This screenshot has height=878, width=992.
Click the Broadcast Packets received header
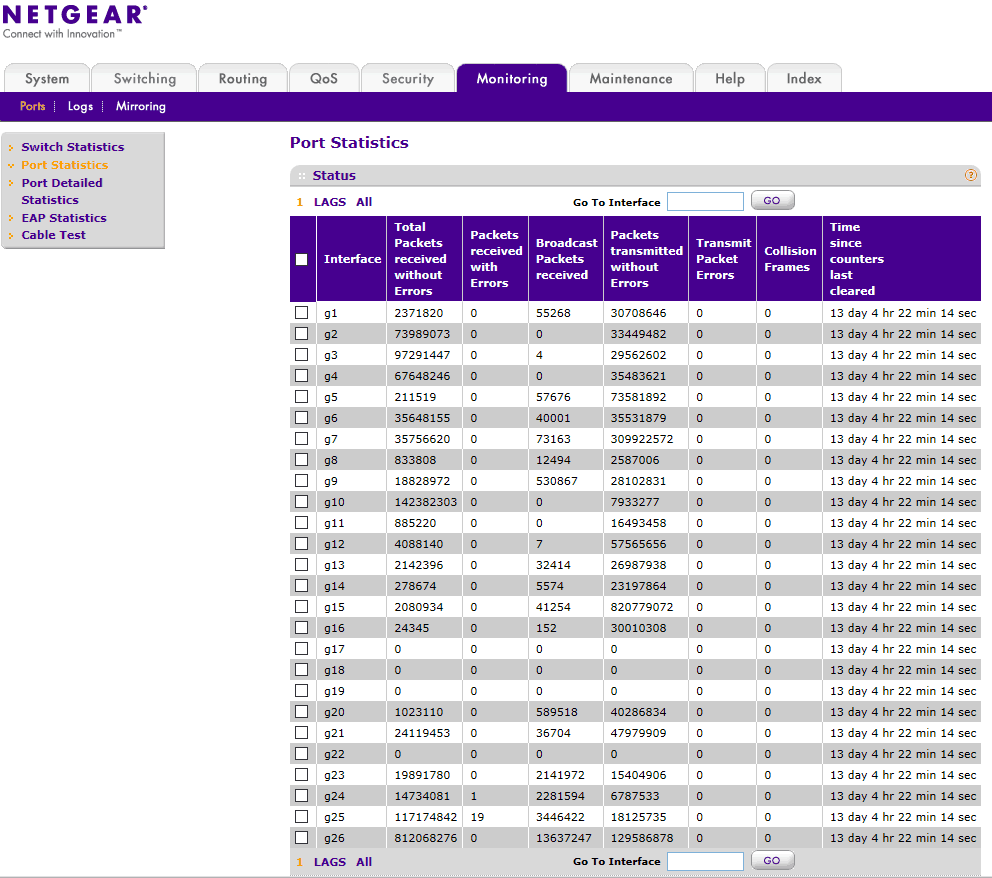(566, 259)
